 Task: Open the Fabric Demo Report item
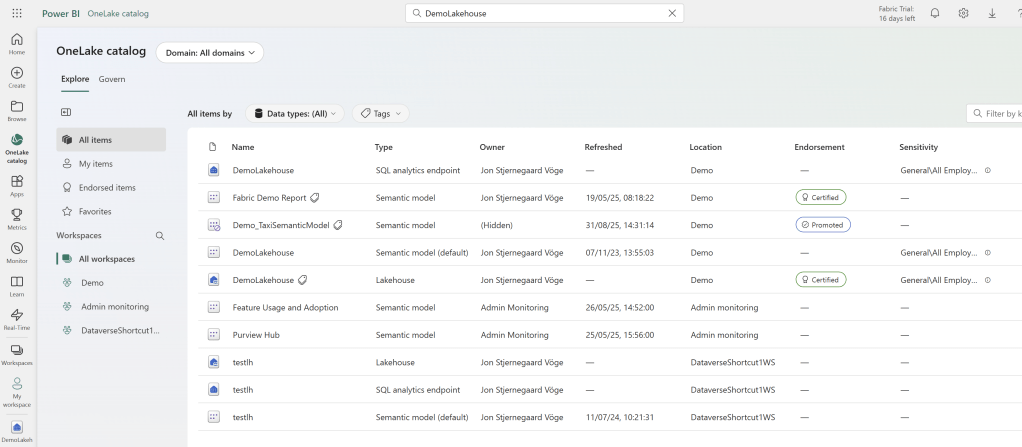coord(269,198)
